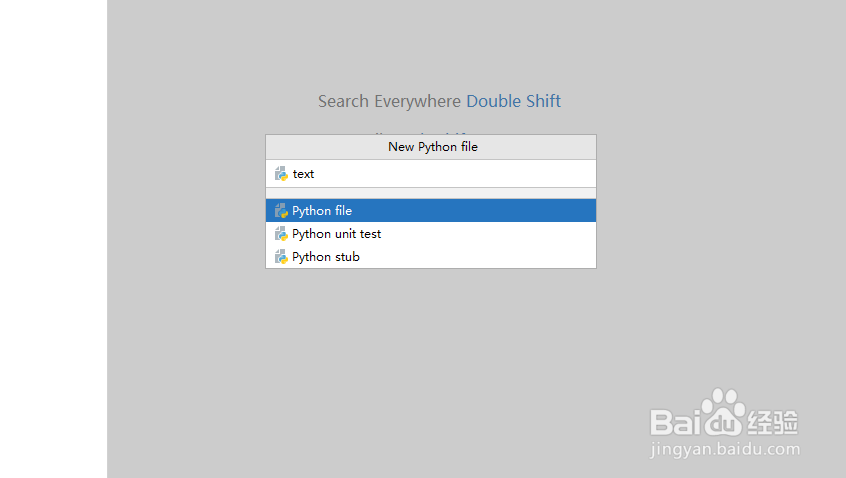Pick the 'Python stub' template option

(x=326, y=257)
